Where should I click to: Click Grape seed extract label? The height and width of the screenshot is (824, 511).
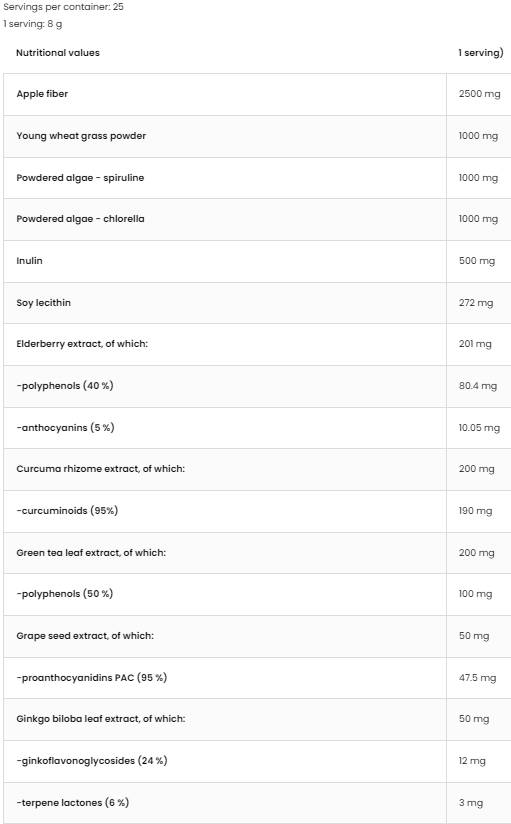85,636
